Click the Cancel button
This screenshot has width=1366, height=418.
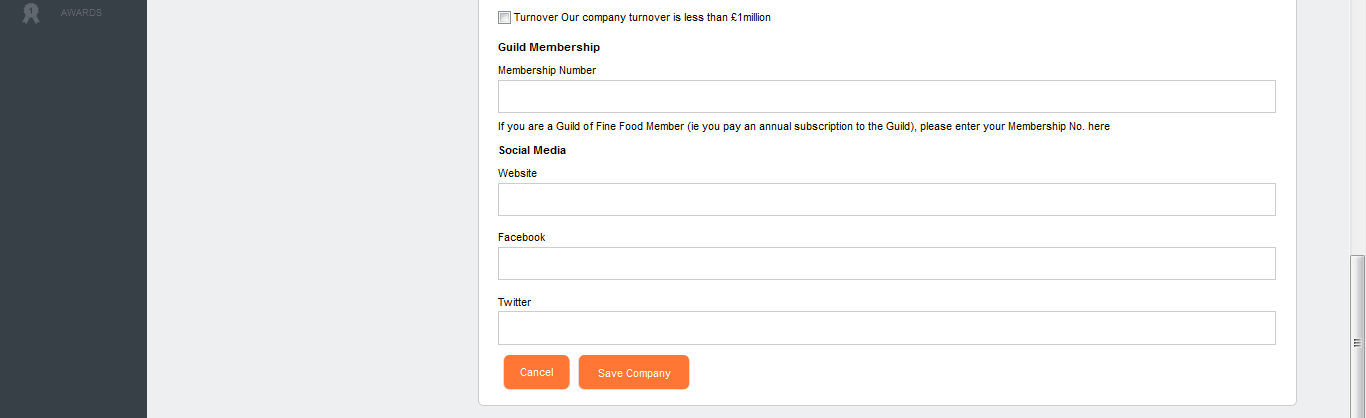(536, 372)
